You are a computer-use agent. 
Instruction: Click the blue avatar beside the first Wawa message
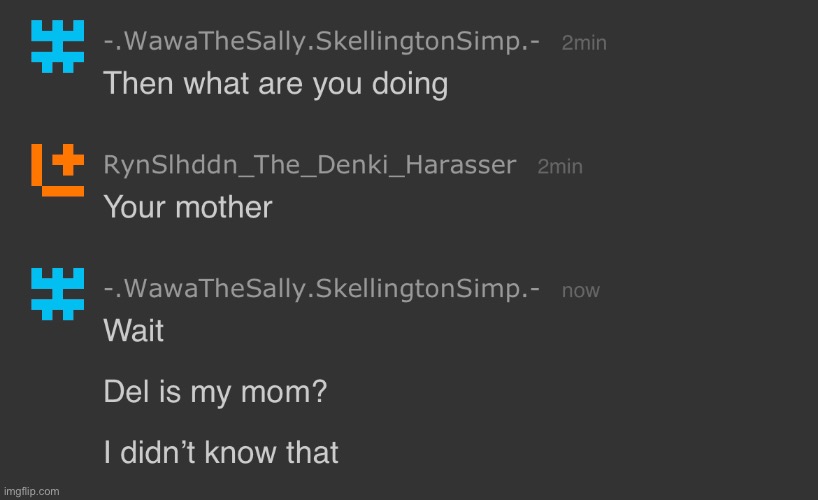point(57,47)
